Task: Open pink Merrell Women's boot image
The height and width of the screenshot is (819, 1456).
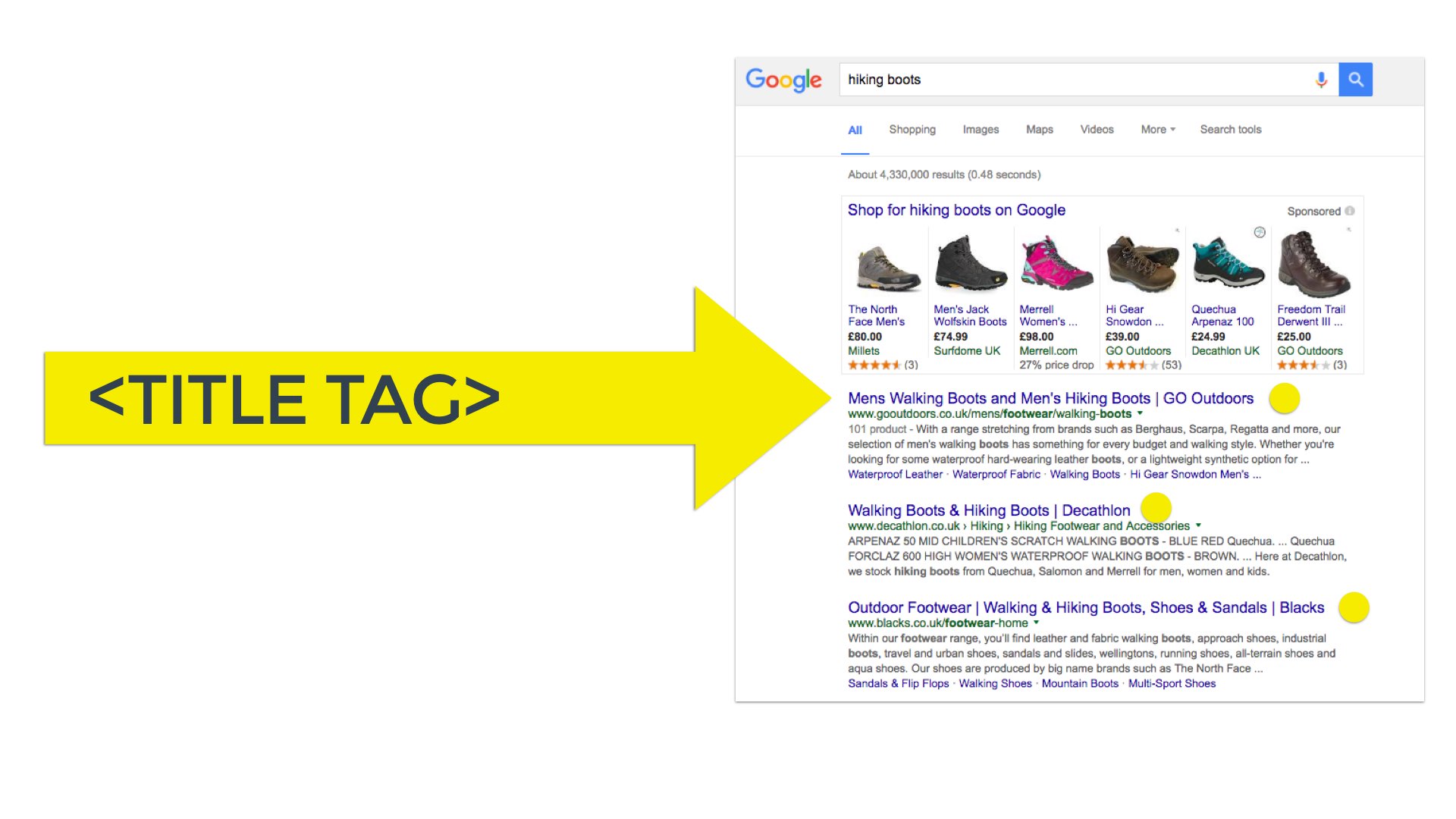Action: (1056, 263)
